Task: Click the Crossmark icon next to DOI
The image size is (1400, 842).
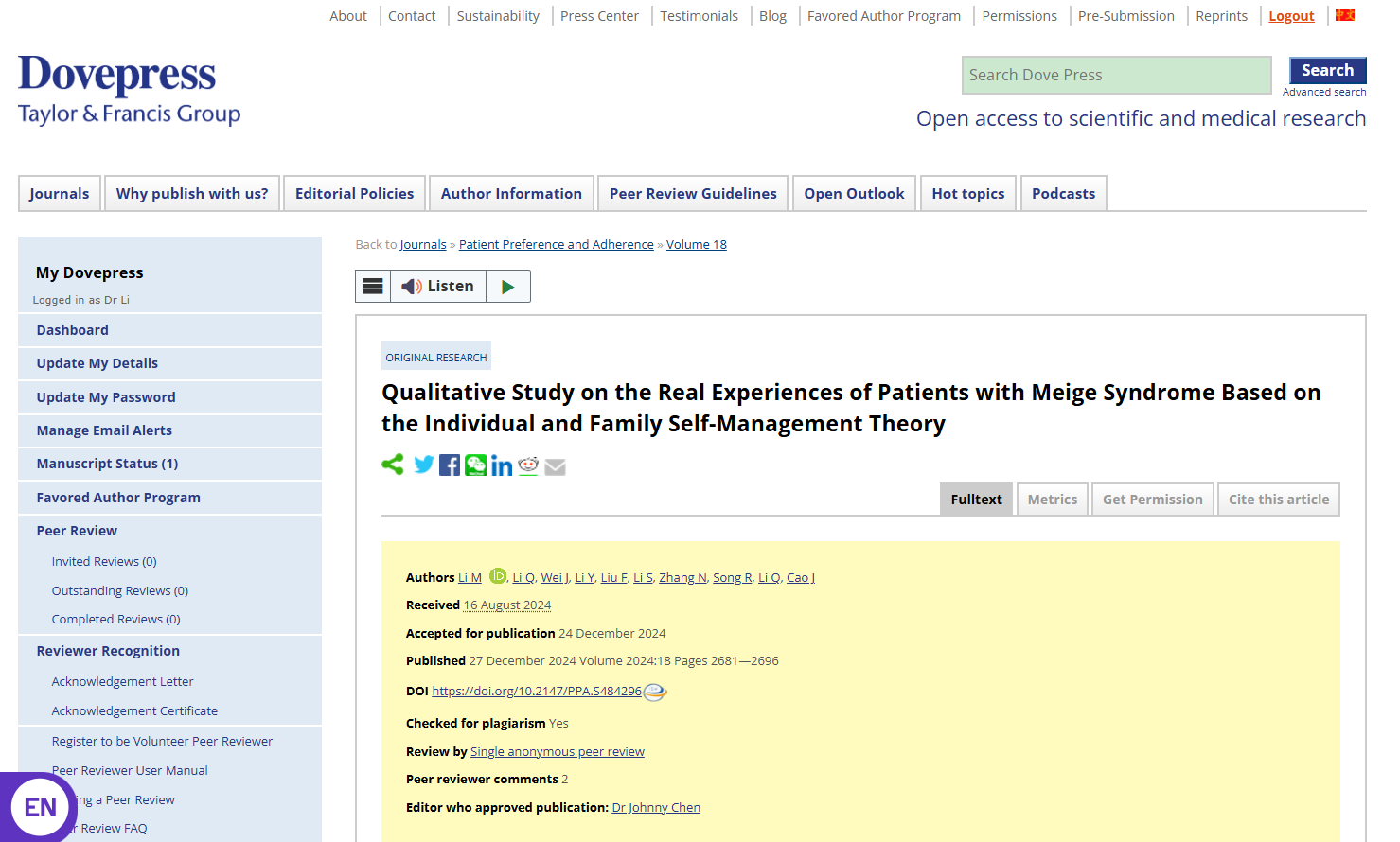Action: (655, 693)
